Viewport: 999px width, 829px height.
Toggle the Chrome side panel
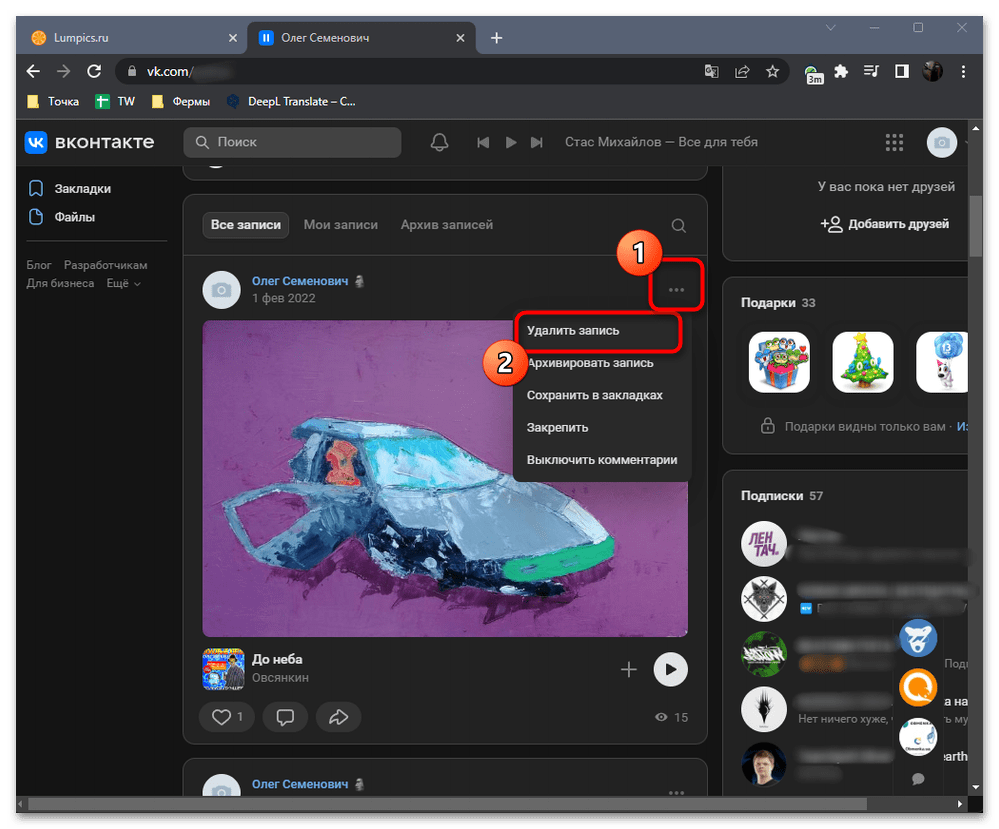[902, 71]
